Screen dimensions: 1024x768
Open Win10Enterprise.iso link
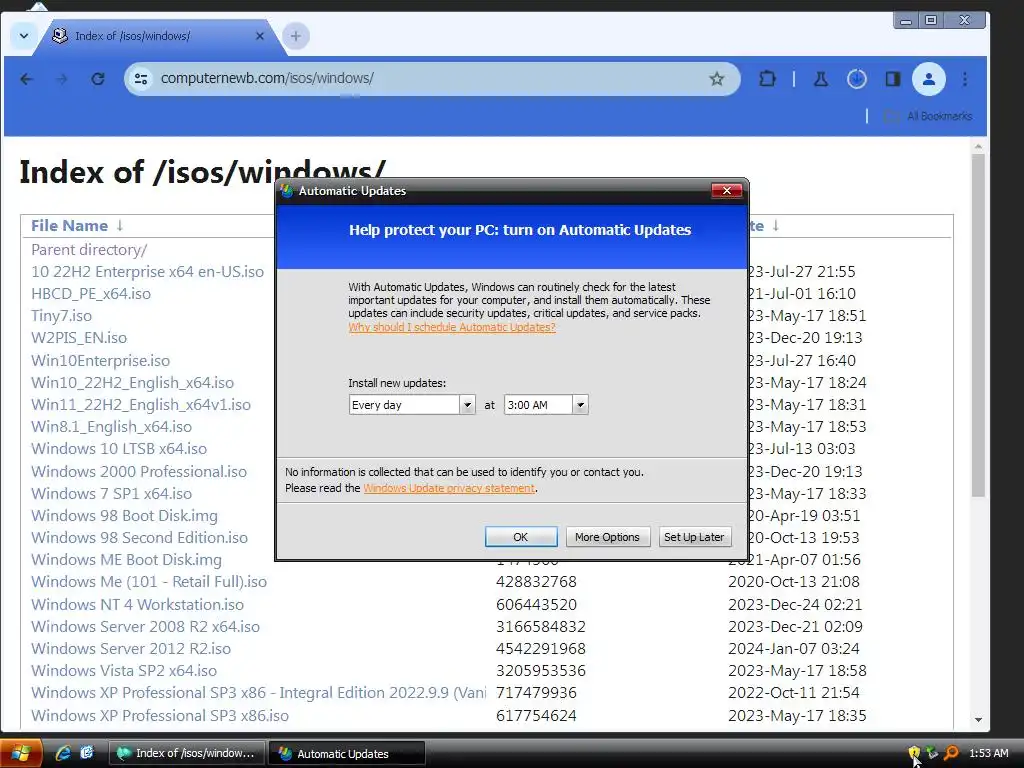coord(101,360)
